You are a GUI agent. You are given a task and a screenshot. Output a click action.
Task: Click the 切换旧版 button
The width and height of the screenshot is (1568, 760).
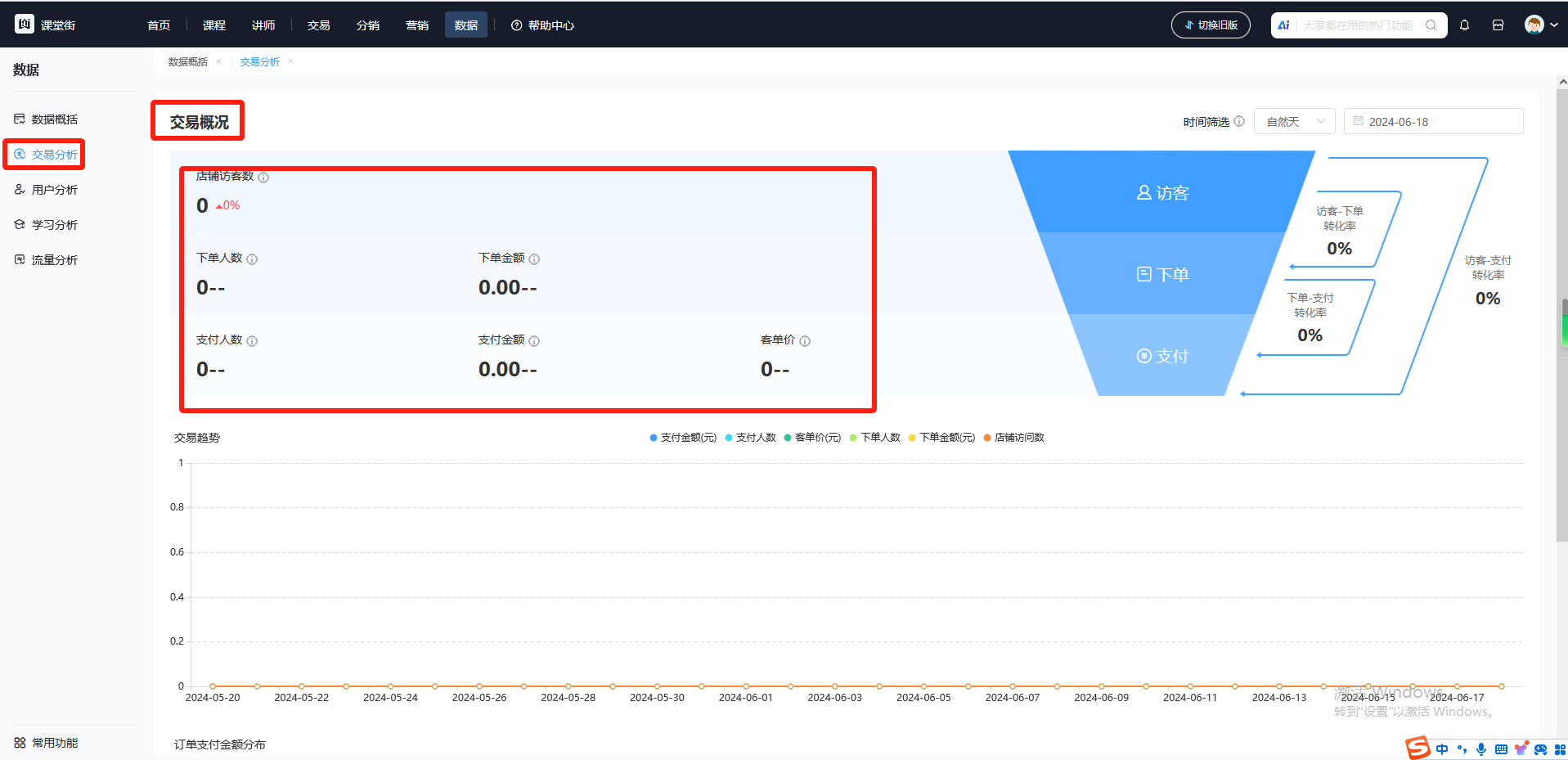point(1211,25)
